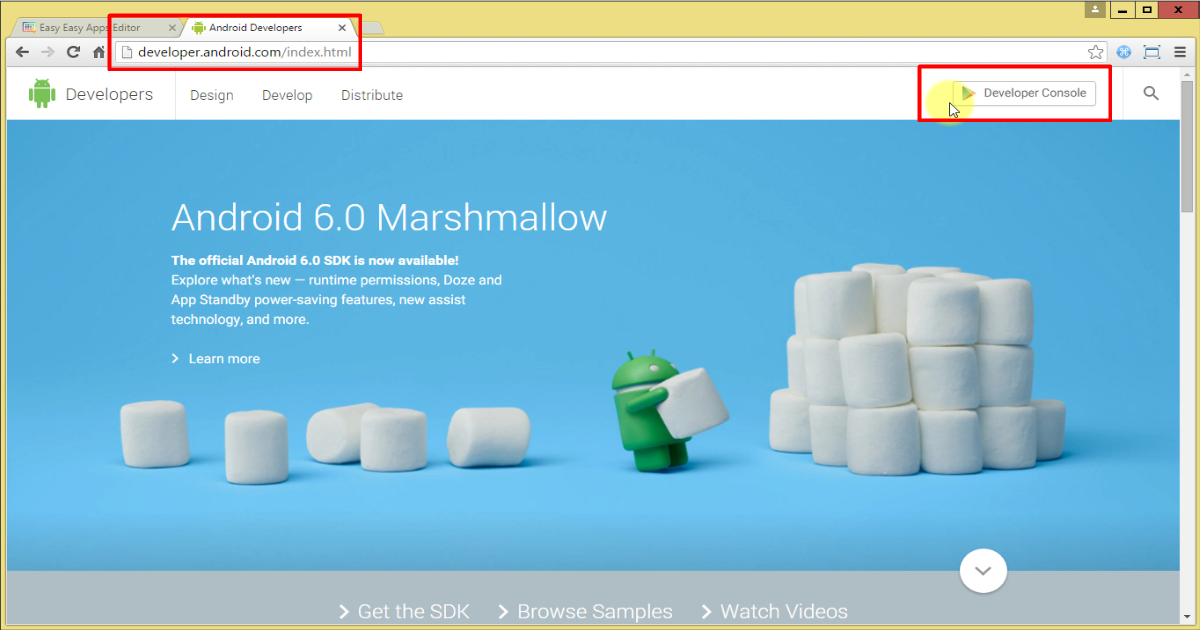Click the blue browser extension icon
Viewport: 1200px width, 630px height.
point(1124,52)
